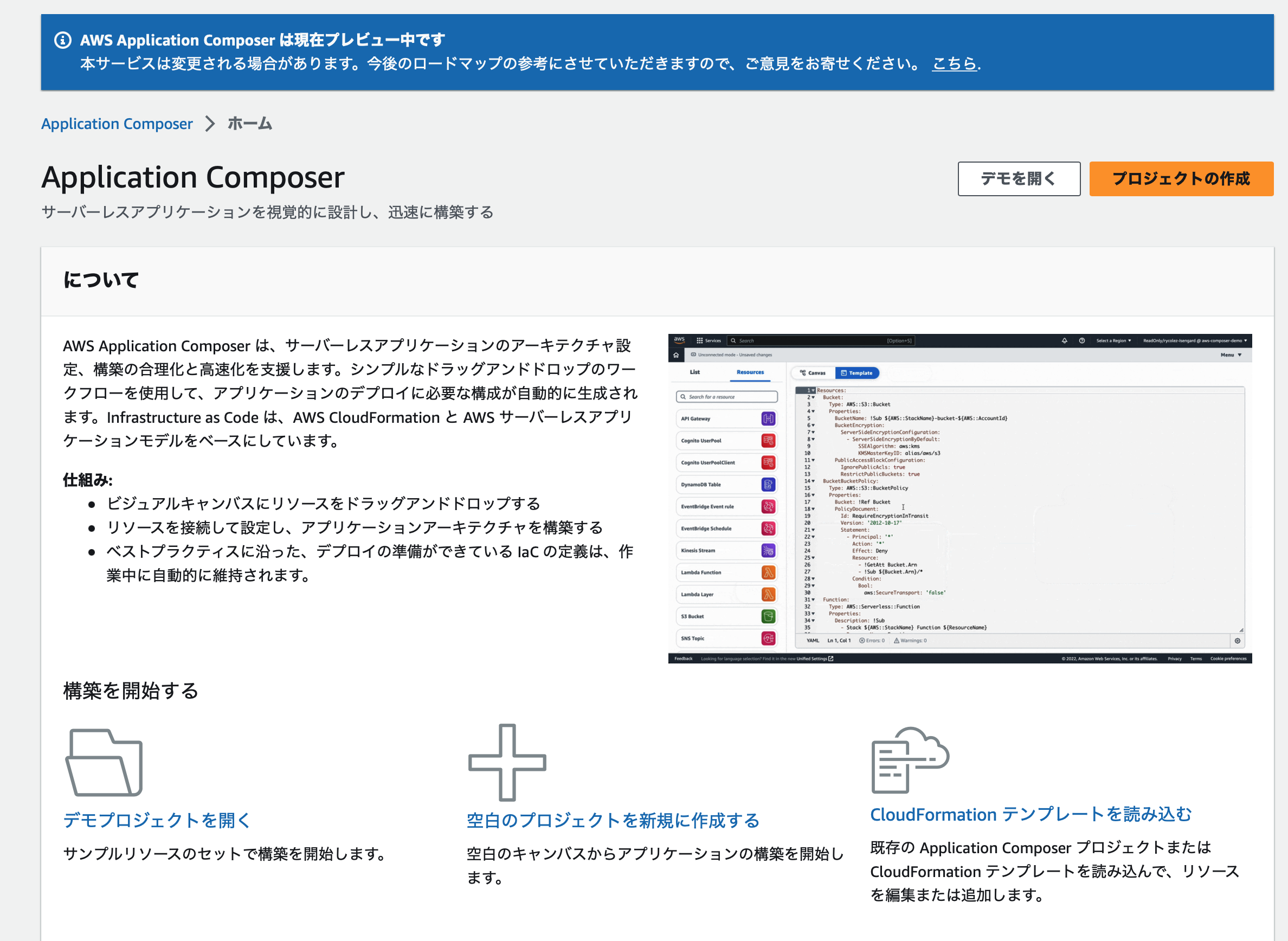Open the こちら feedback link
This screenshot has width=1288, height=941.
coord(954,63)
